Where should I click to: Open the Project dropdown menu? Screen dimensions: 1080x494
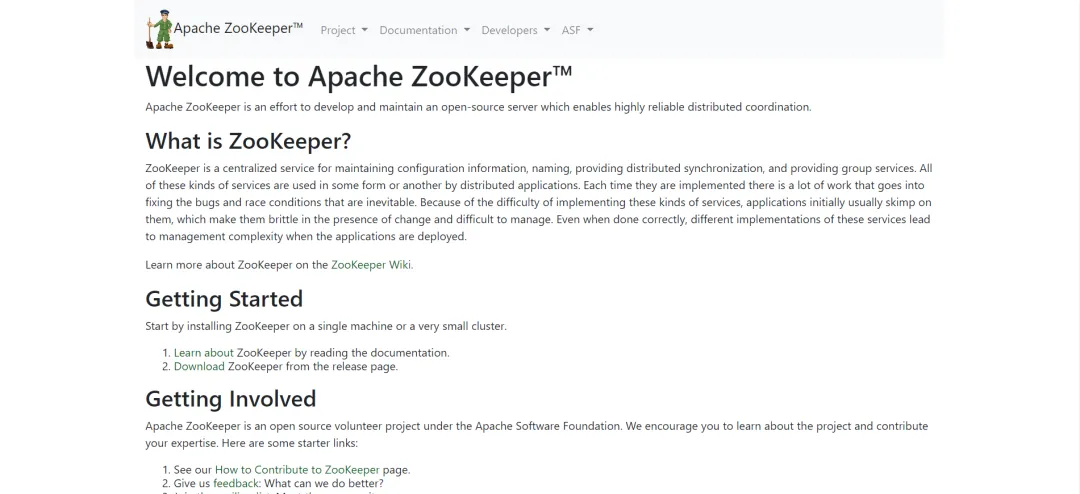tap(344, 30)
